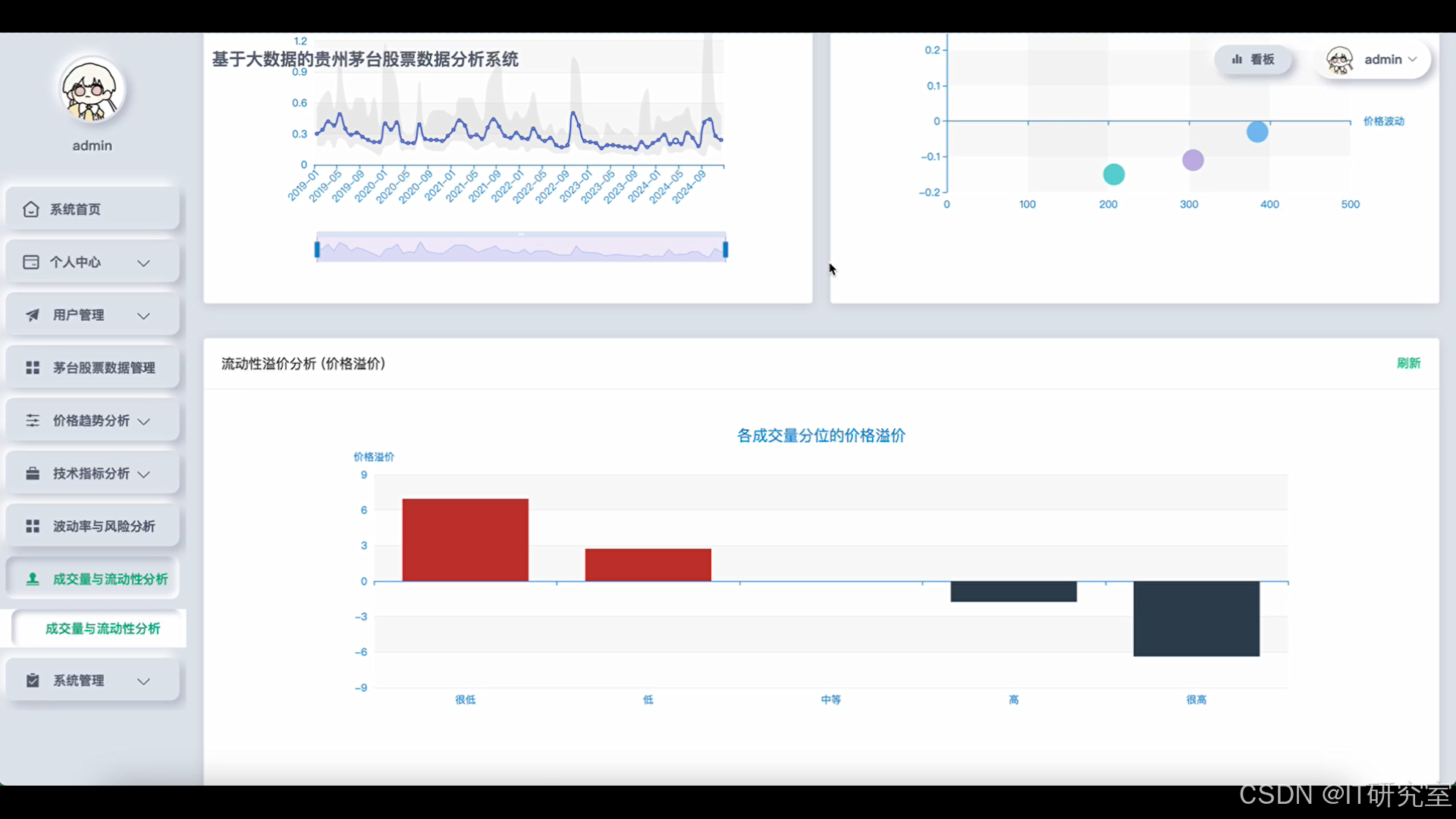Click the 很高 category label
1456x819 pixels.
pos(1197,700)
